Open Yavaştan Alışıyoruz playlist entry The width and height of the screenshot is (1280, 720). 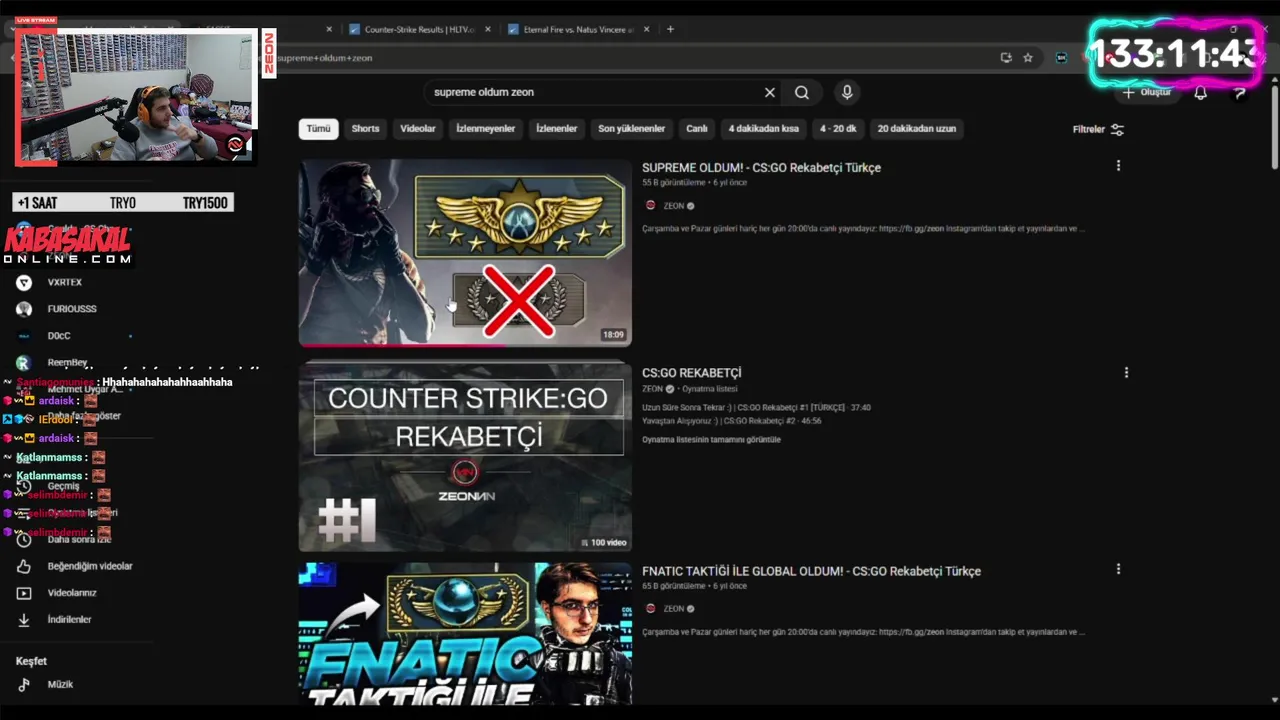pos(731,421)
